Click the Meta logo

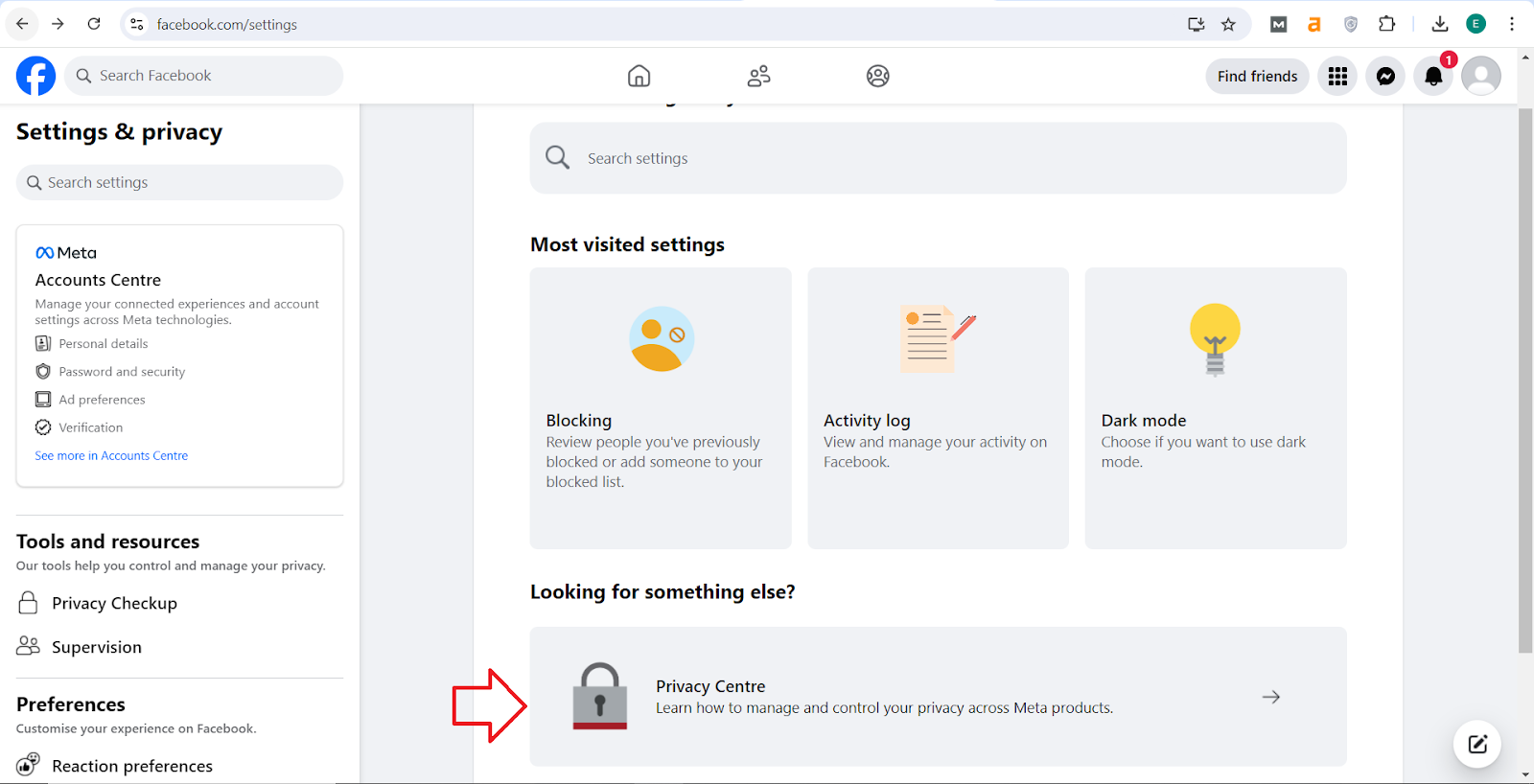[66, 253]
